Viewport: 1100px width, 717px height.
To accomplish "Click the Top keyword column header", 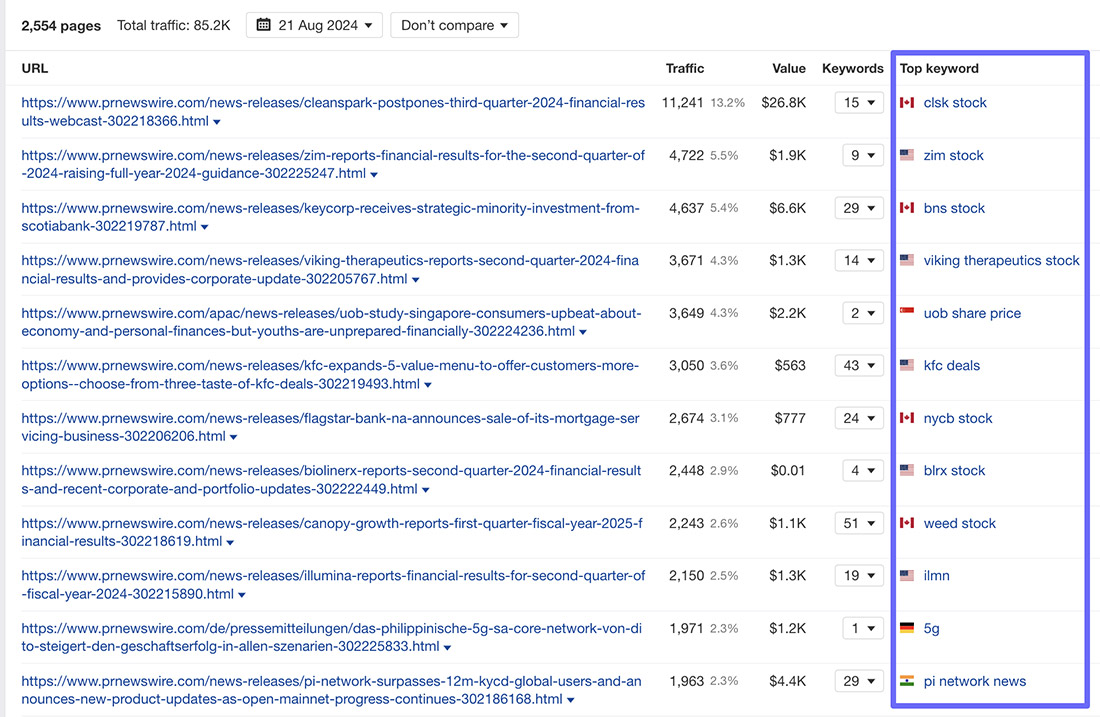I will pyautogui.click(x=939, y=68).
